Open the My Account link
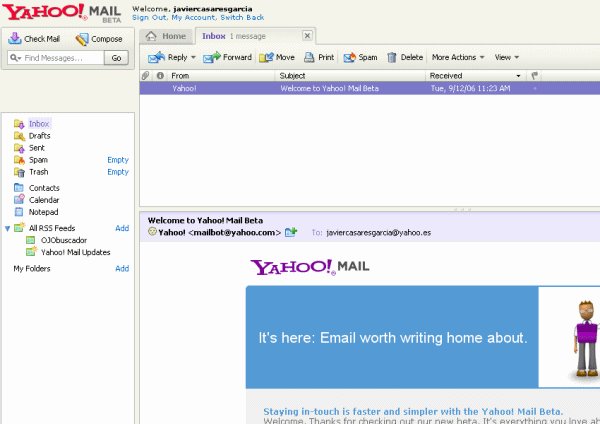 tap(193, 18)
